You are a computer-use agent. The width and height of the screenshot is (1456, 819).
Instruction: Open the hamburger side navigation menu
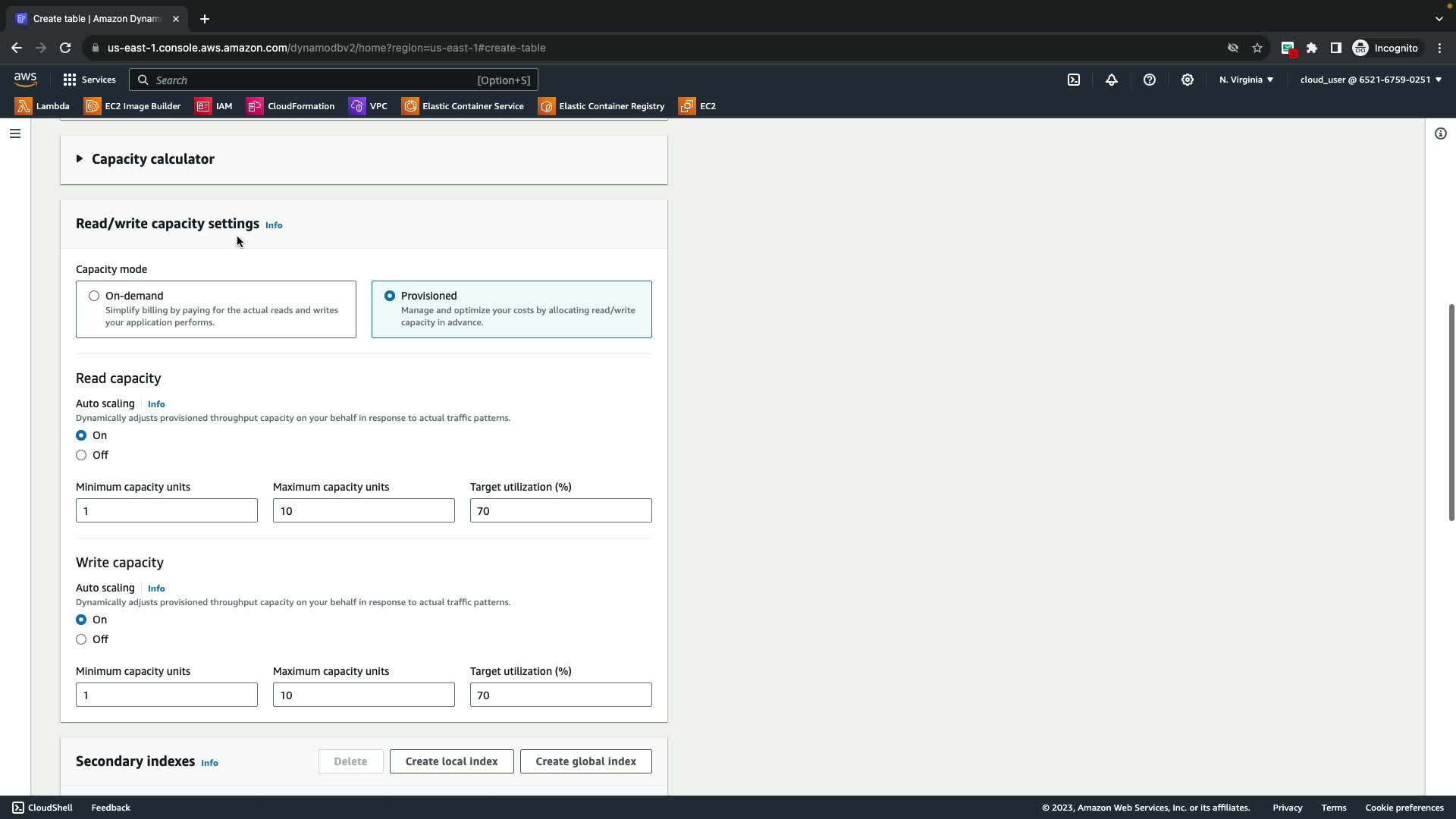click(15, 133)
